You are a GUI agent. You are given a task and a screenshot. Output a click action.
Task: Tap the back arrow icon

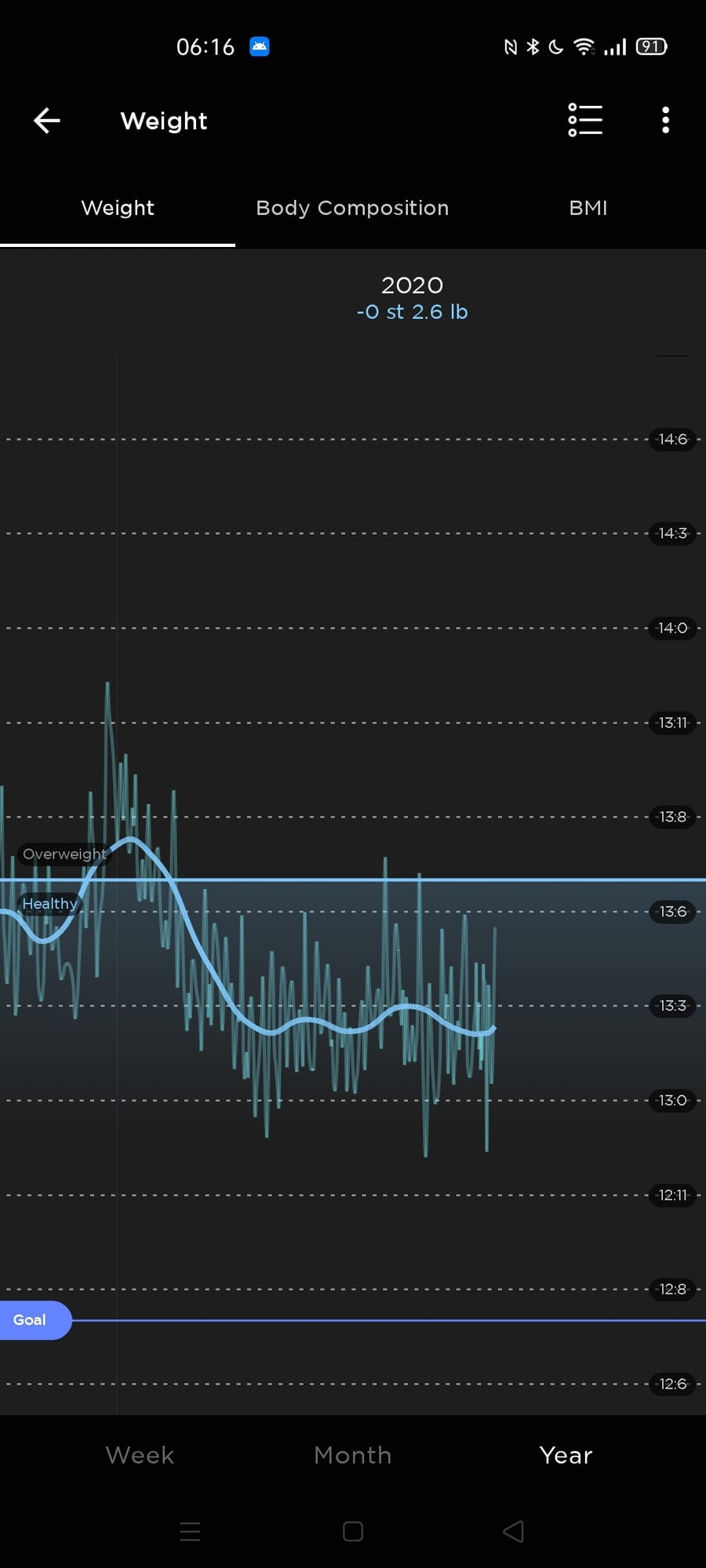(x=47, y=121)
